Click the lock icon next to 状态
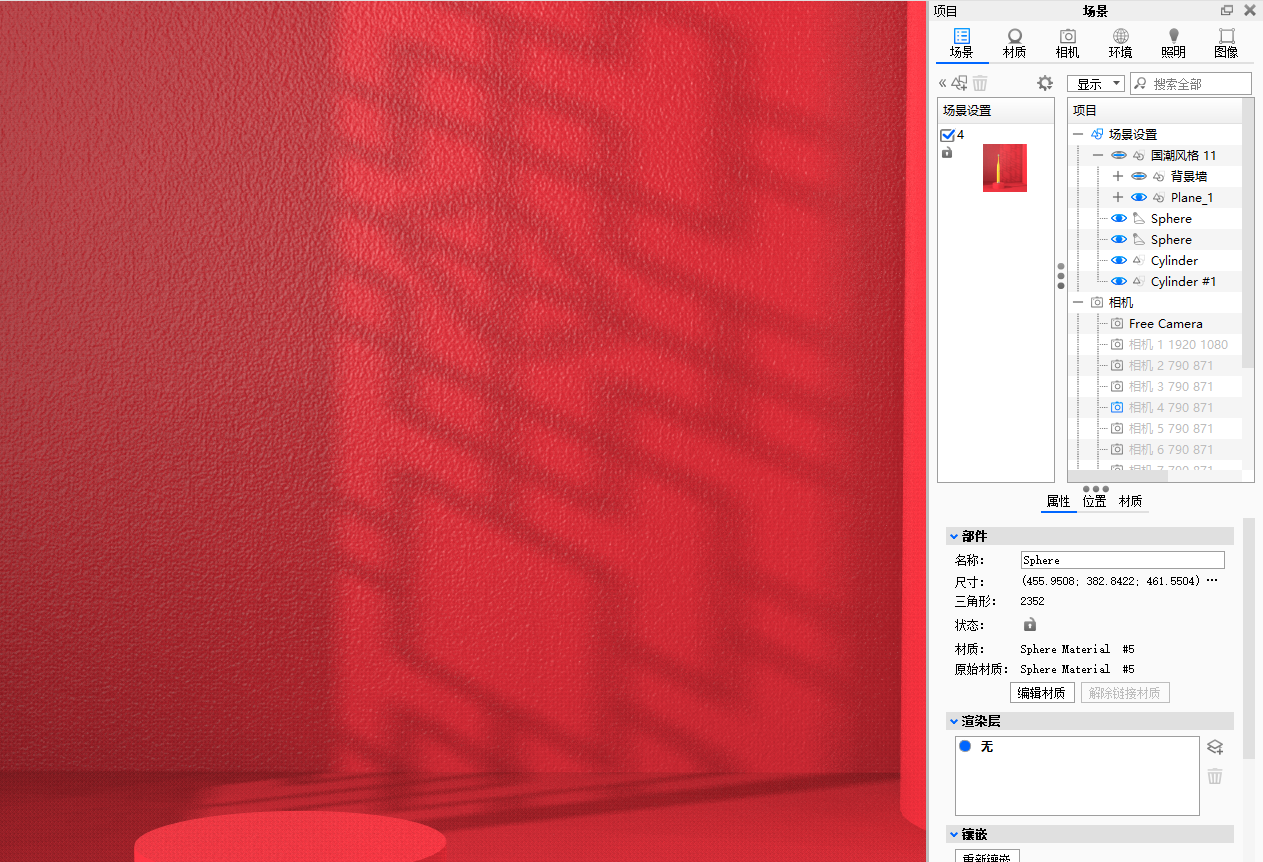The image size is (1263, 862). tap(1030, 624)
